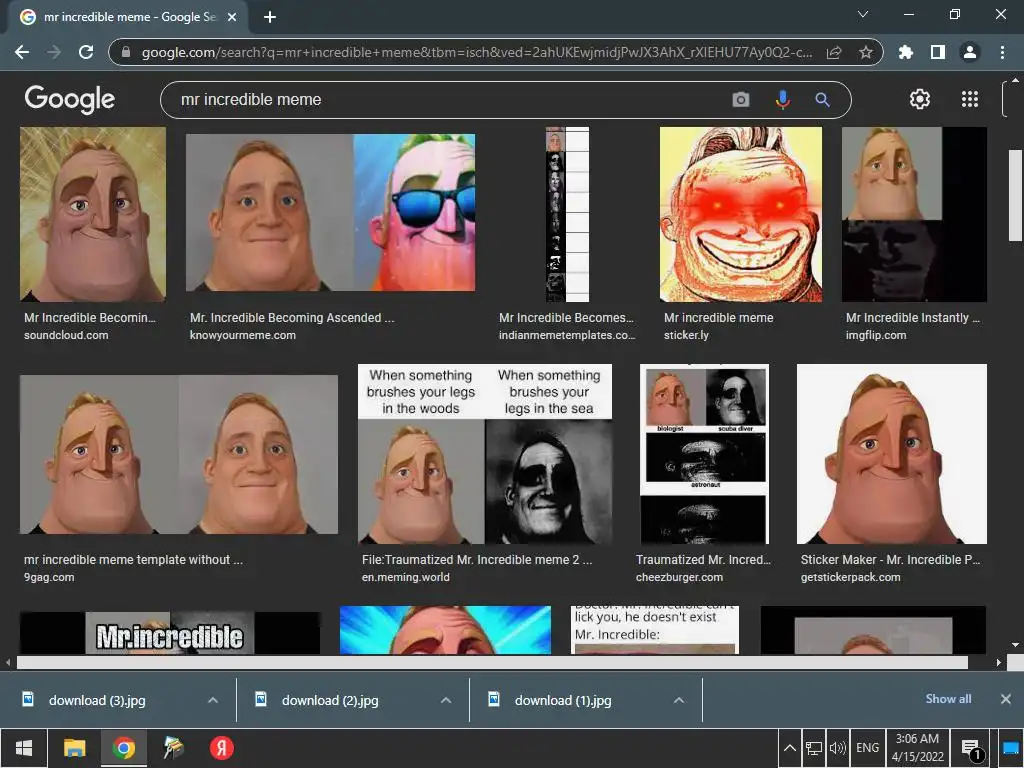Close the mr incredible meme tab

tap(232, 17)
